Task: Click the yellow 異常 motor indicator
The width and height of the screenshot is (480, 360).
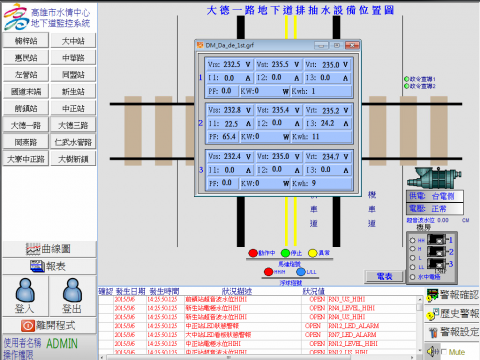Action: 312,253
